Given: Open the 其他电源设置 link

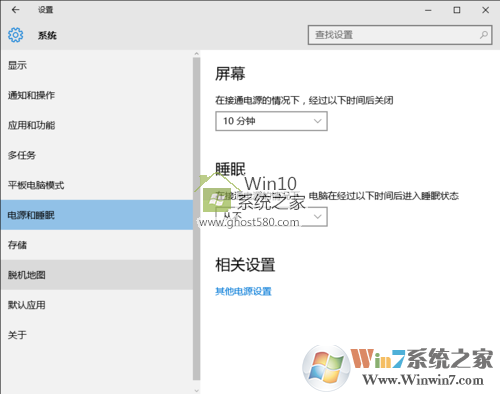Looking at the screenshot, I should (243, 291).
